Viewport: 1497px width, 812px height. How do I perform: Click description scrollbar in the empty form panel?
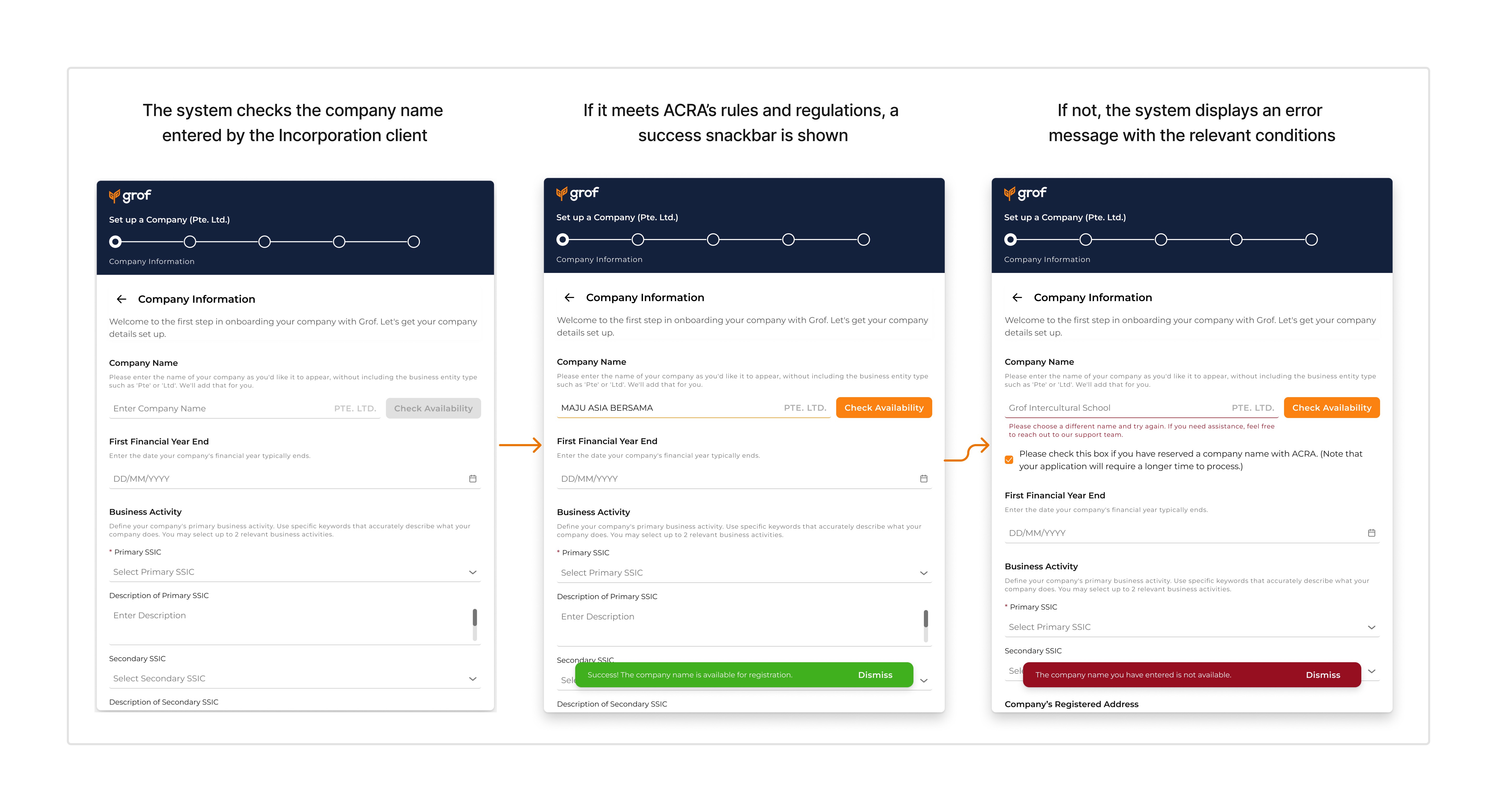point(475,617)
